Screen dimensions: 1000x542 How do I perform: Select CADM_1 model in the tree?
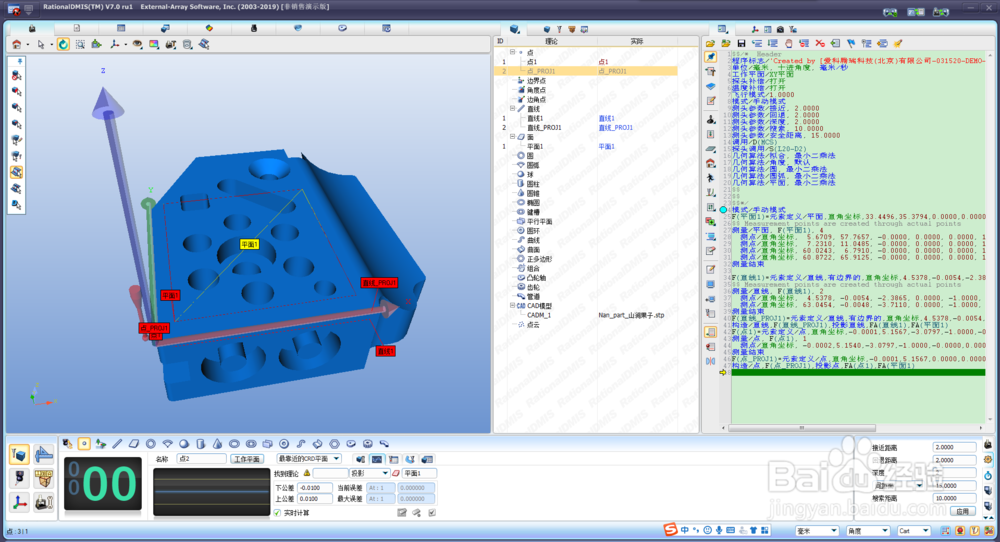pos(538,315)
